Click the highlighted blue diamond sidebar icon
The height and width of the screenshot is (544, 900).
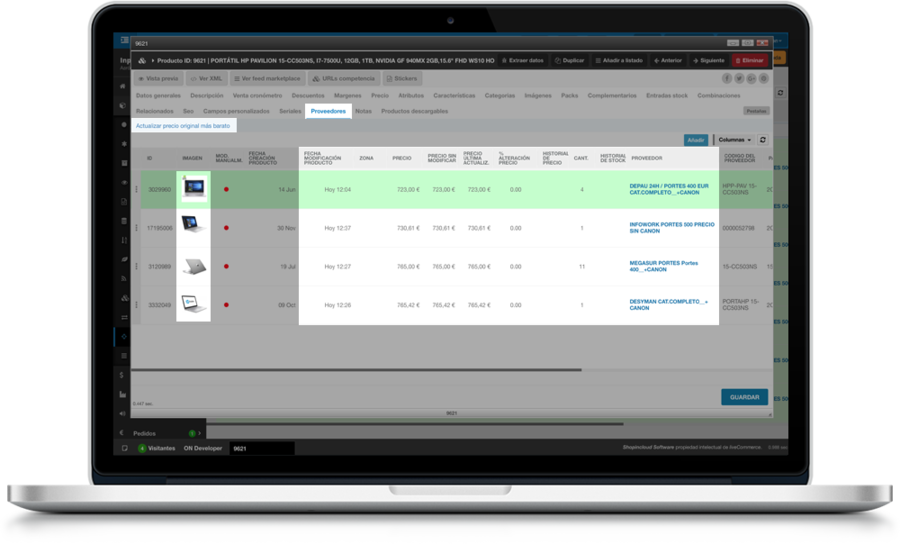tap(123, 337)
